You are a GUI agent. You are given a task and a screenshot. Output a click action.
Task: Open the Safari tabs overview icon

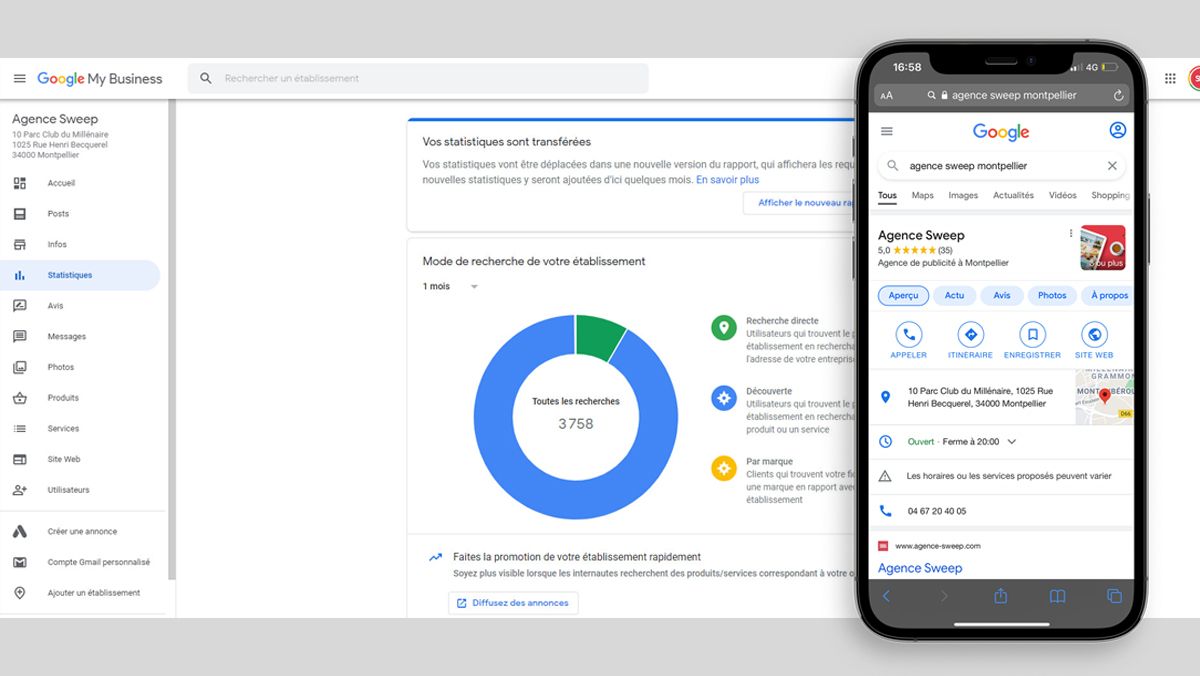point(1114,597)
